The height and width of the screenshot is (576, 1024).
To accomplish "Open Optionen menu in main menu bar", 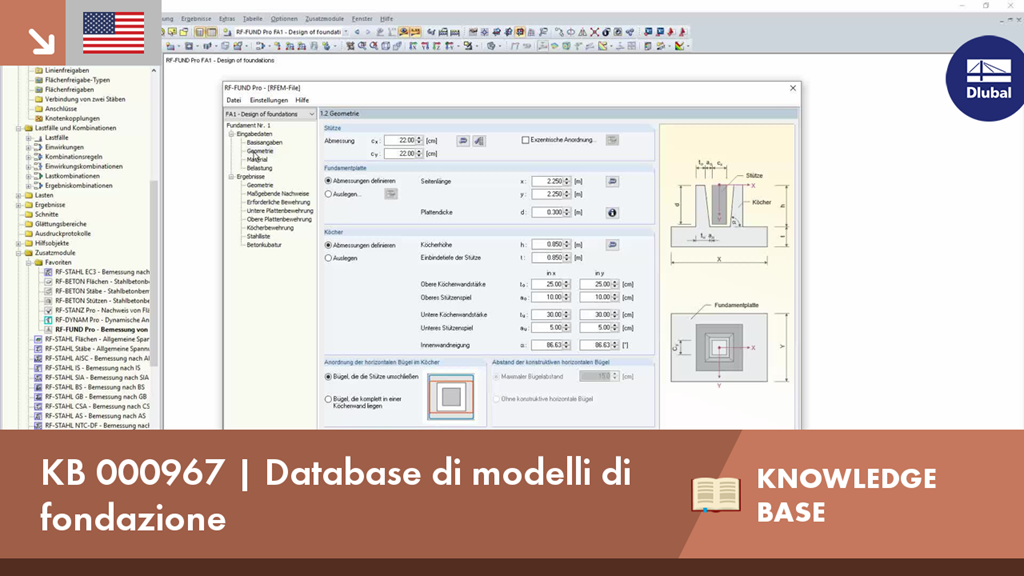I will click(x=284, y=19).
